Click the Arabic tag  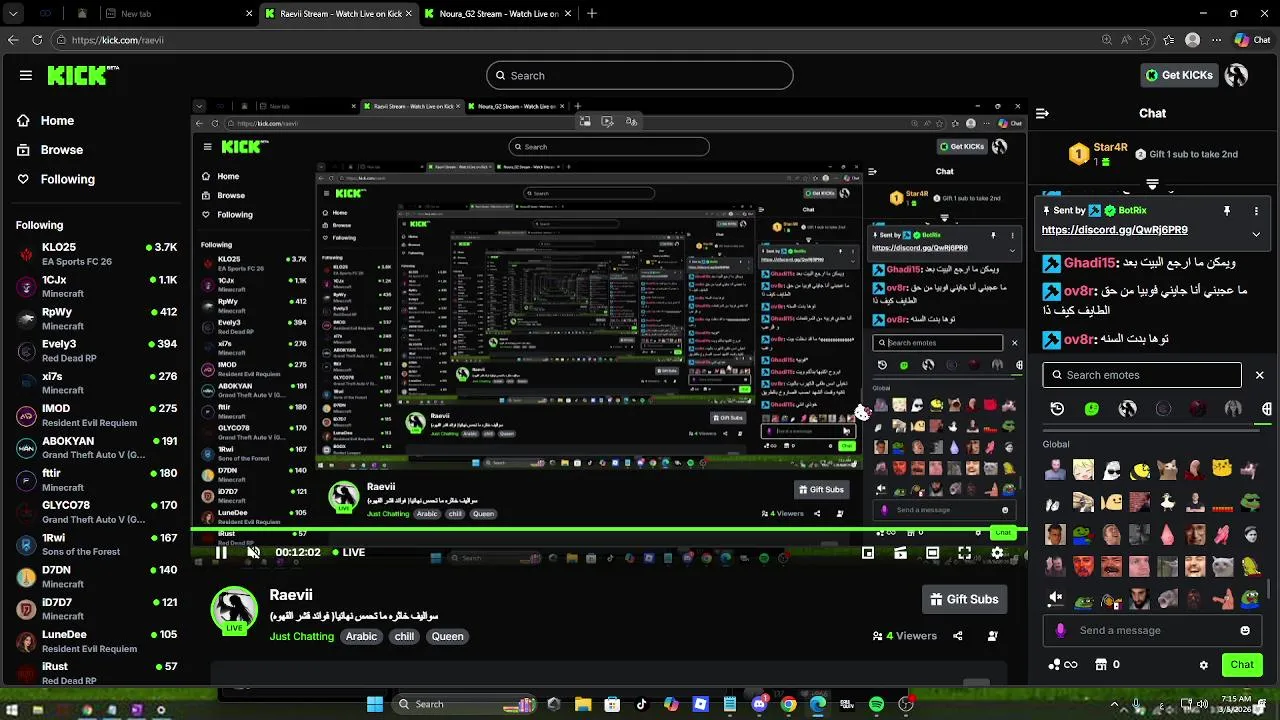[x=361, y=636]
